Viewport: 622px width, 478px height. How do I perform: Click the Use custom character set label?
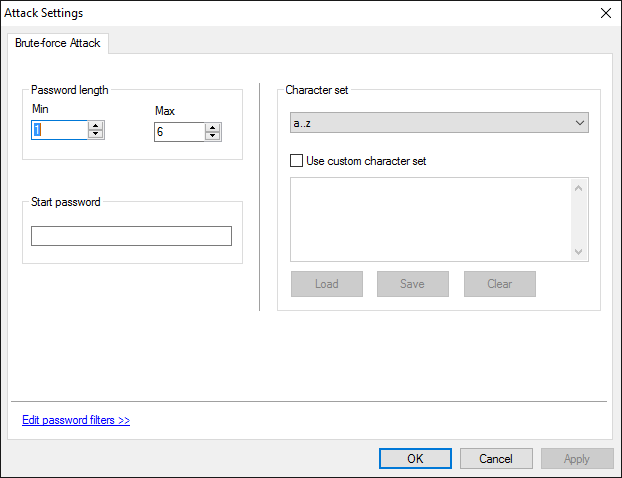(x=366, y=161)
